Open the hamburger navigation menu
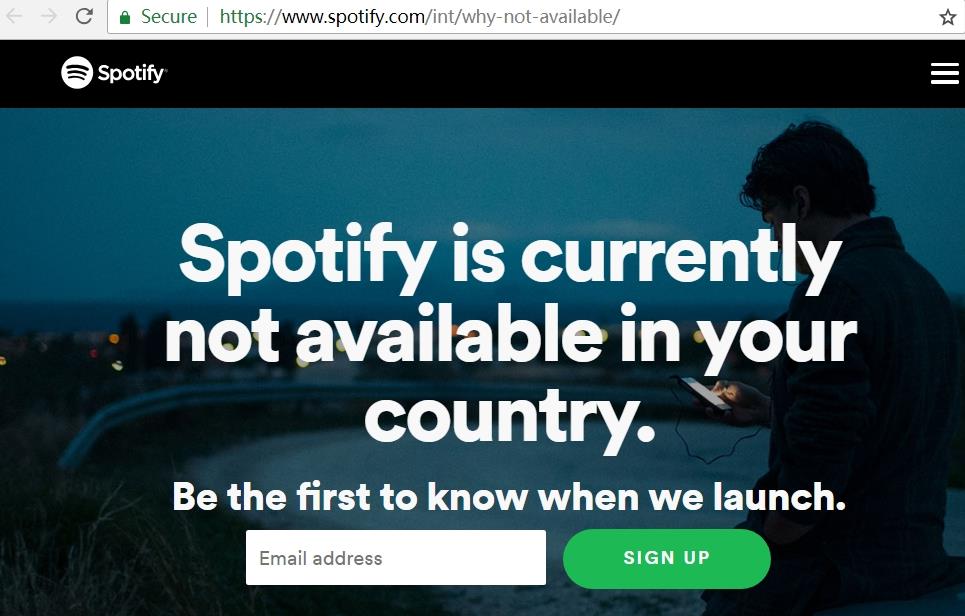 point(945,73)
